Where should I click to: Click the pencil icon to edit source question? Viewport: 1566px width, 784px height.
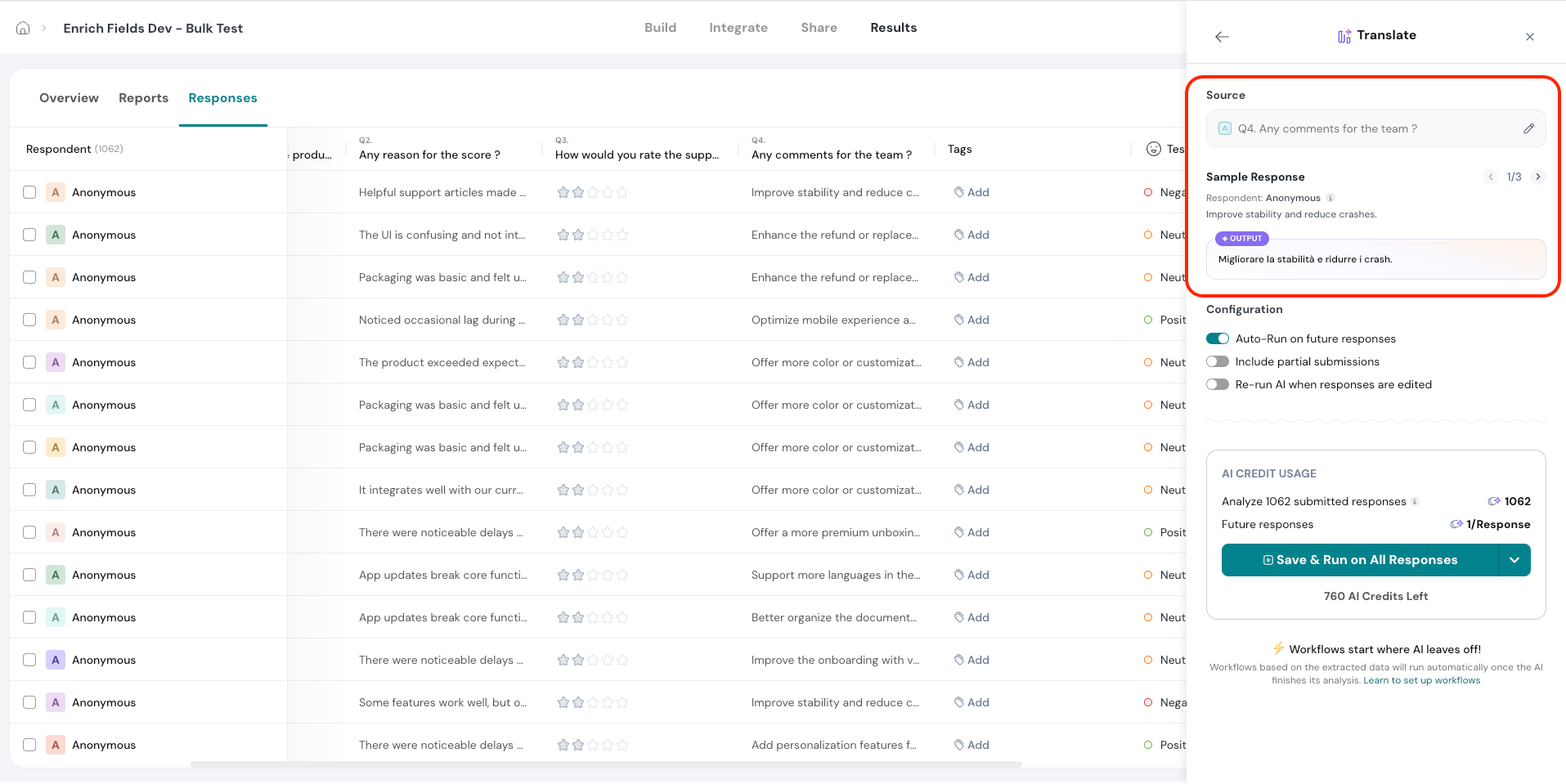[x=1528, y=128]
